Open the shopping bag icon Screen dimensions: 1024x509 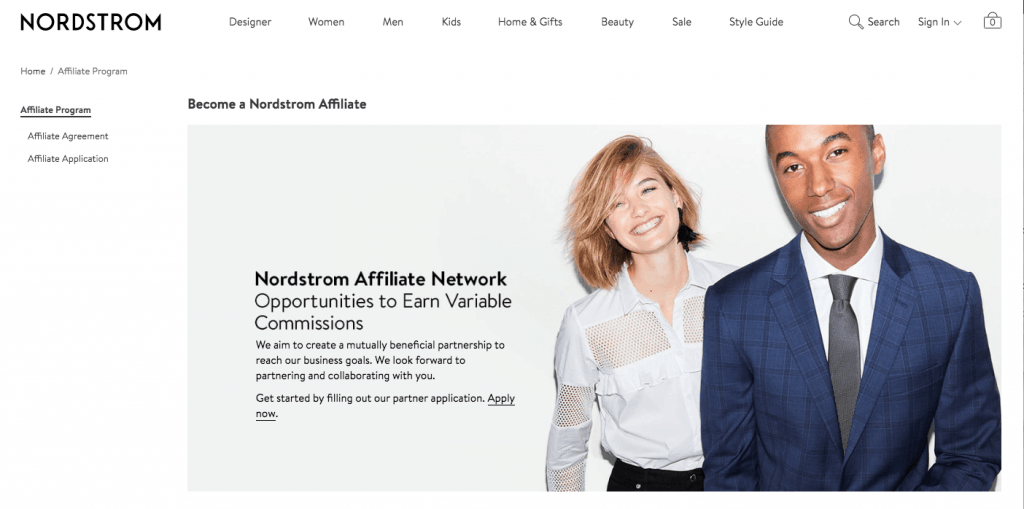point(992,21)
